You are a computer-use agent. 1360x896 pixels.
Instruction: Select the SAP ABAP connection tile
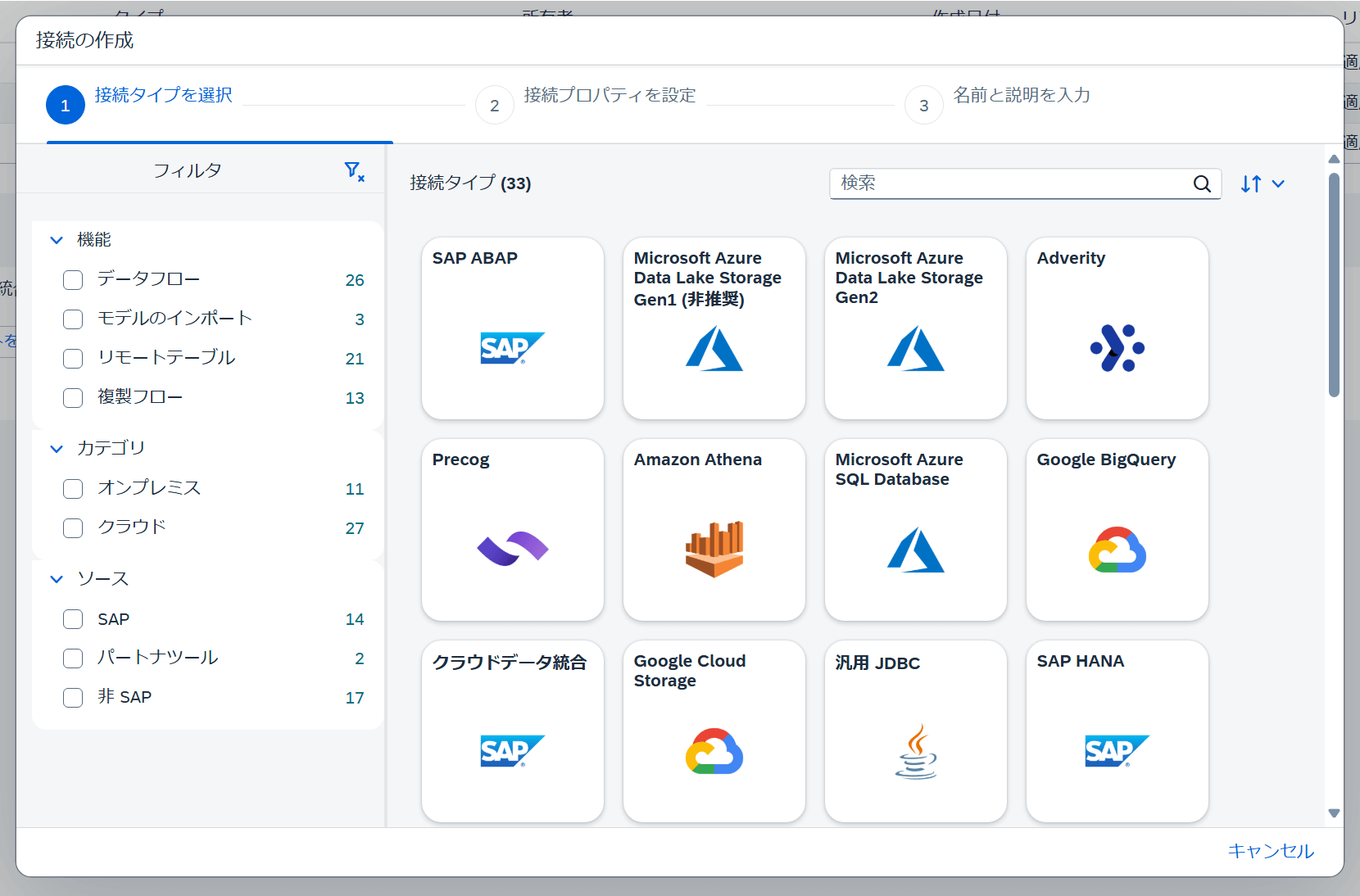coord(513,328)
